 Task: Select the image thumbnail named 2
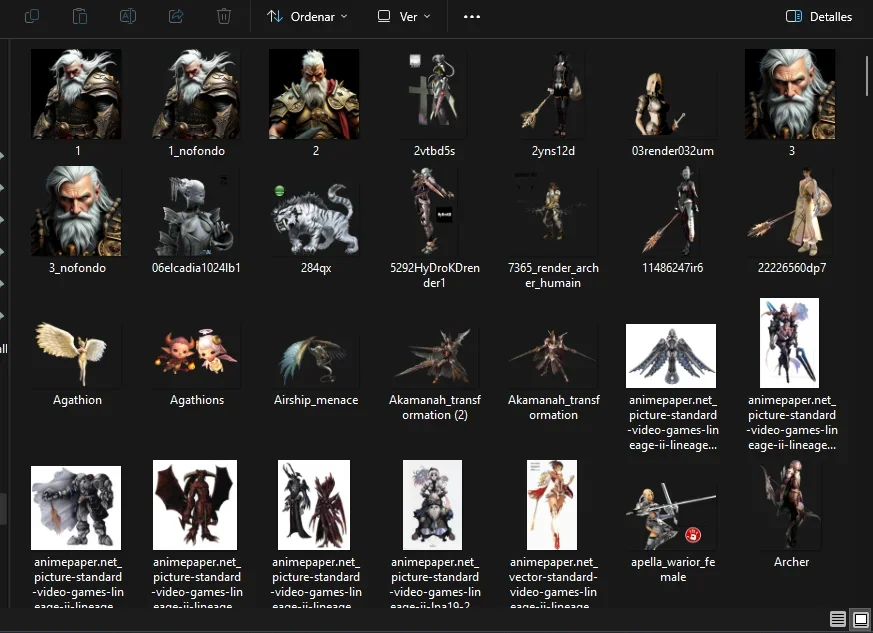pyautogui.click(x=314, y=94)
